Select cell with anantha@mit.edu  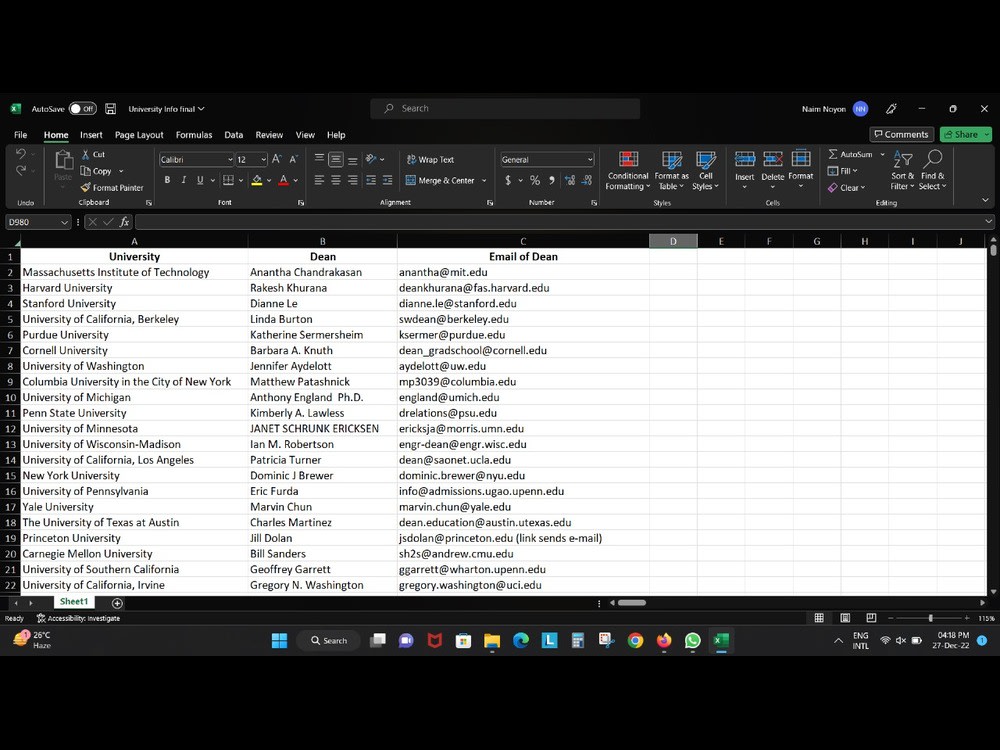tap(523, 272)
